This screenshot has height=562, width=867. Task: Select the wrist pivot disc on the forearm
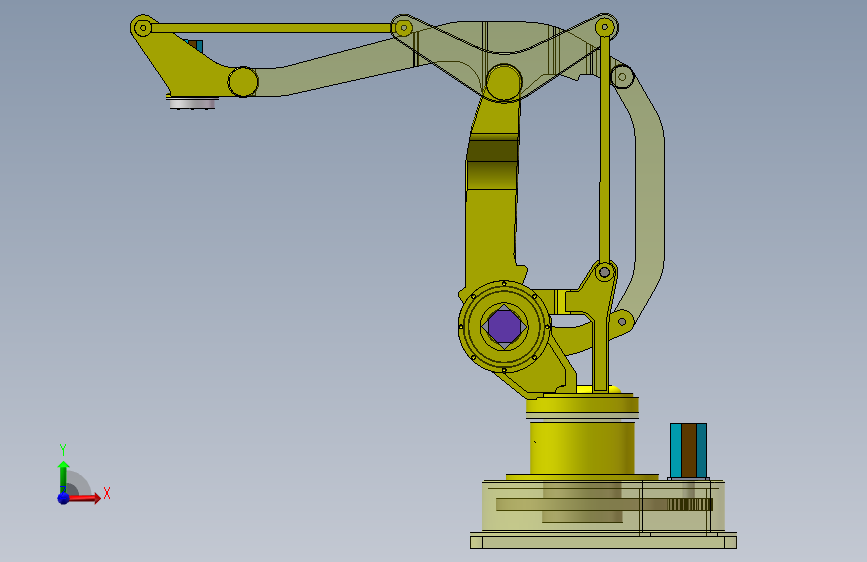point(243,82)
